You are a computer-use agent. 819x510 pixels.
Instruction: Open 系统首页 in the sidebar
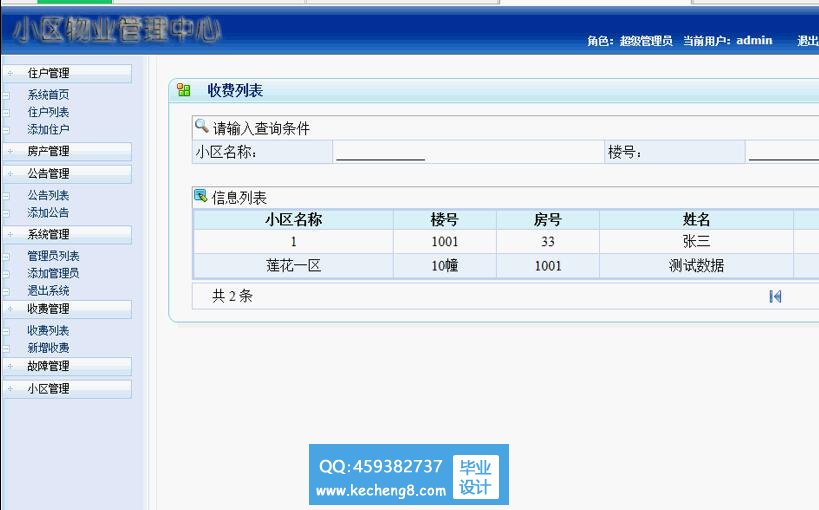[x=48, y=95]
